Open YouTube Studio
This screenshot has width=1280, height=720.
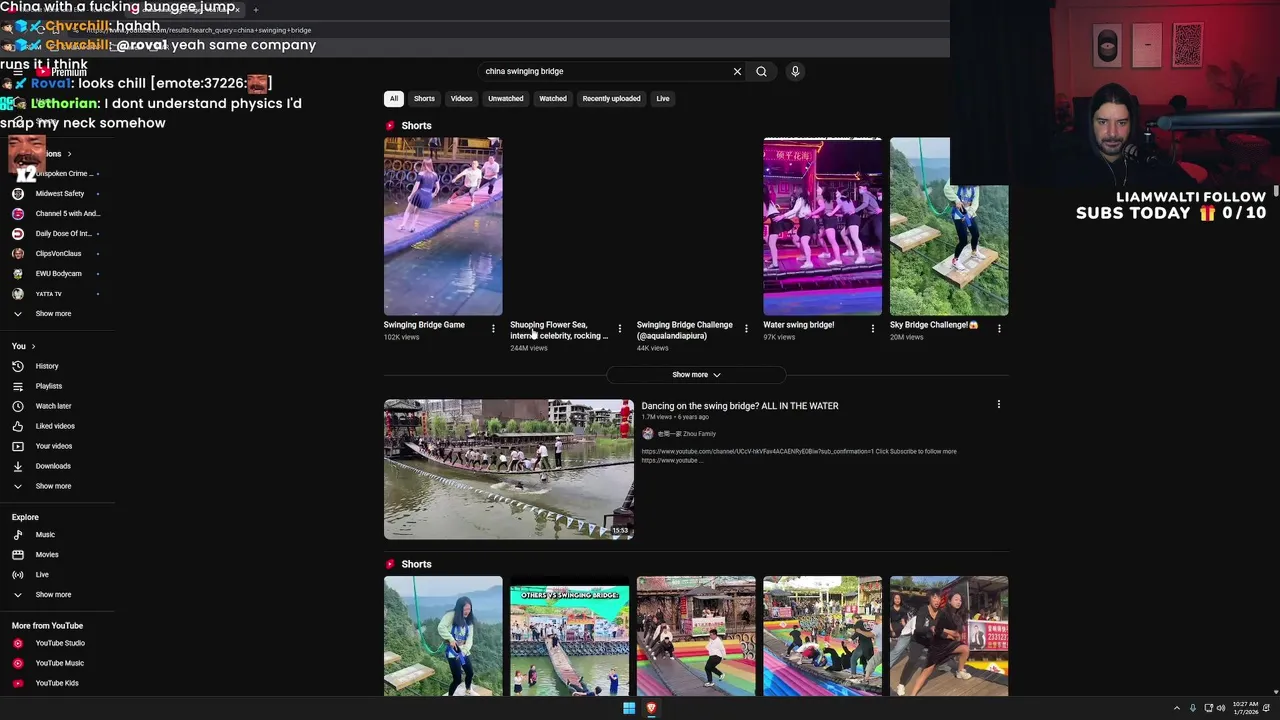tap(60, 643)
